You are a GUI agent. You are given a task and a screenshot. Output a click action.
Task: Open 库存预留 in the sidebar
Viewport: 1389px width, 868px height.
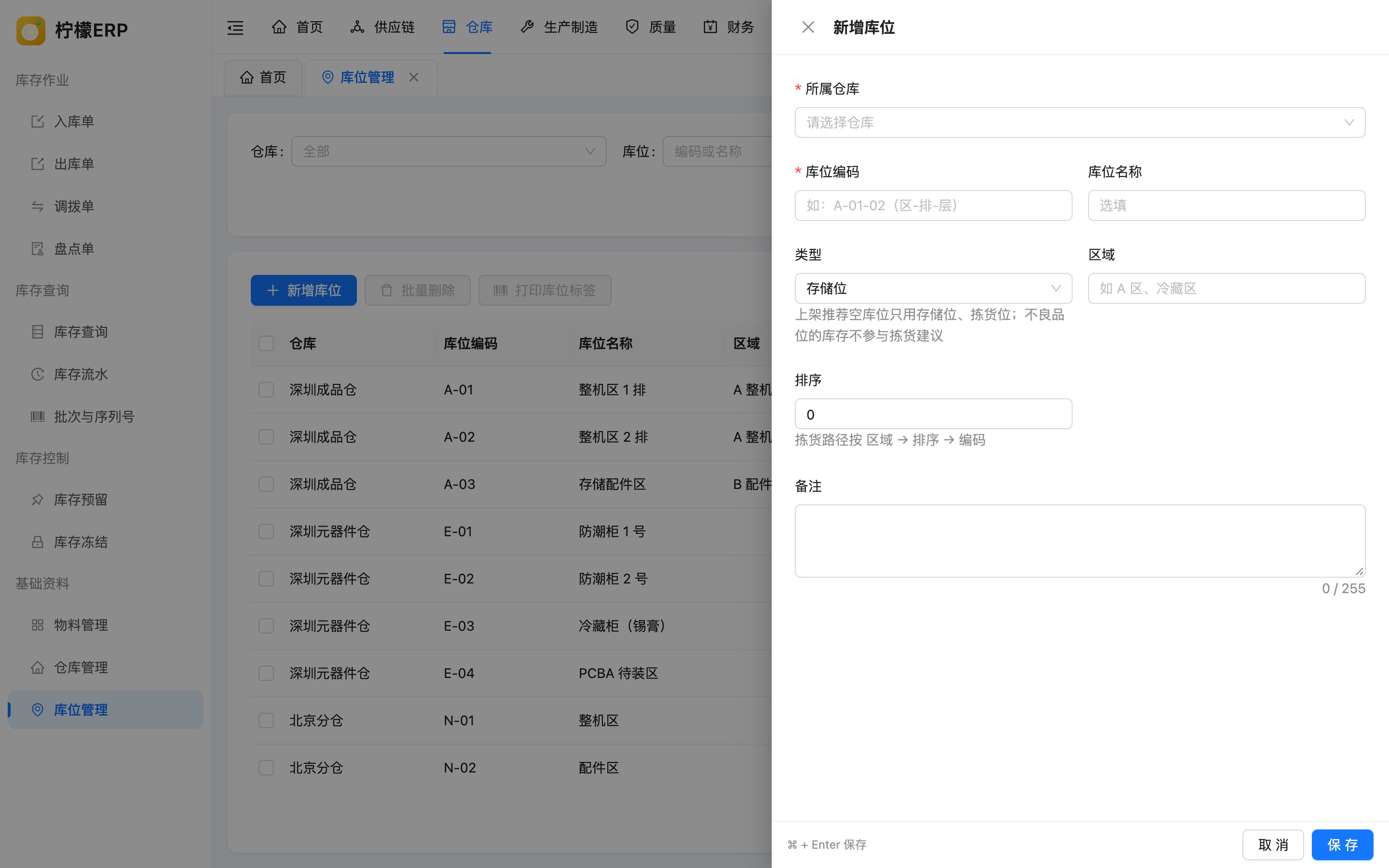(x=106, y=500)
